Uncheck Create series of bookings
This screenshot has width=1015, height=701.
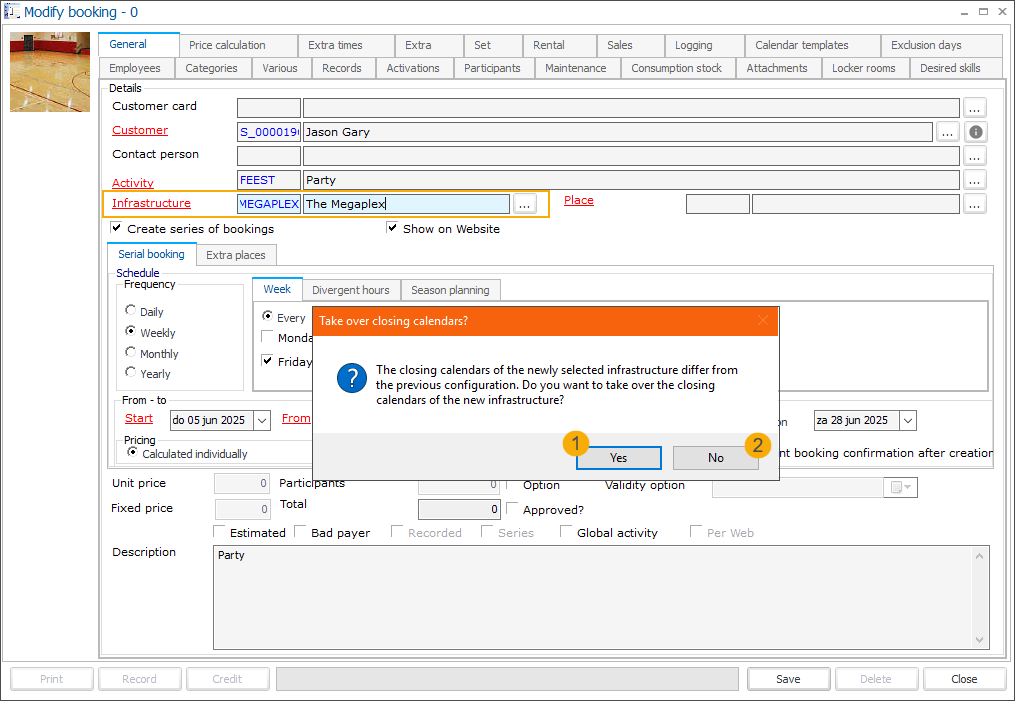(x=117, y=228)
